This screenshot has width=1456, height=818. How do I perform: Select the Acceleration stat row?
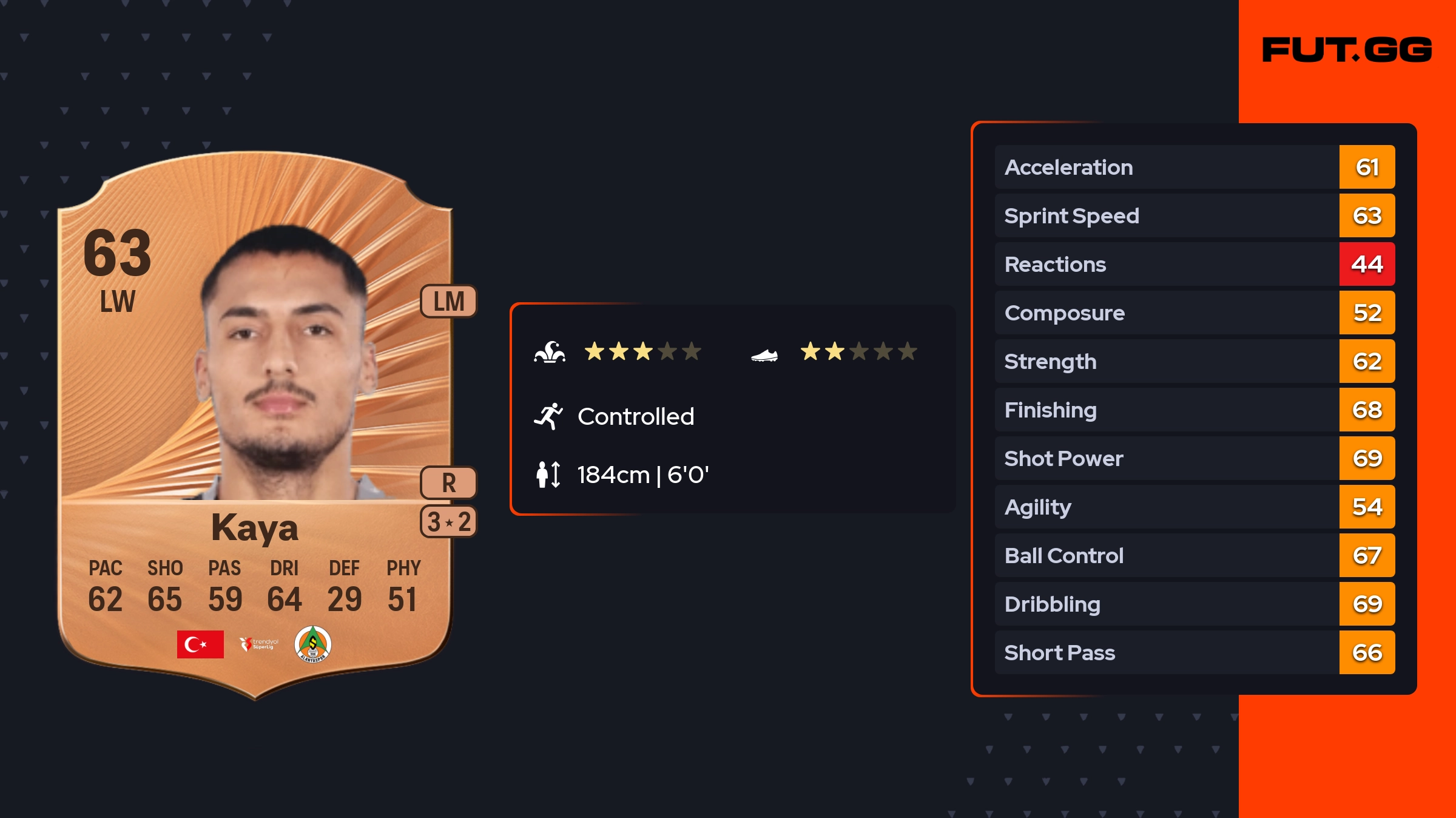point(1166,167)
